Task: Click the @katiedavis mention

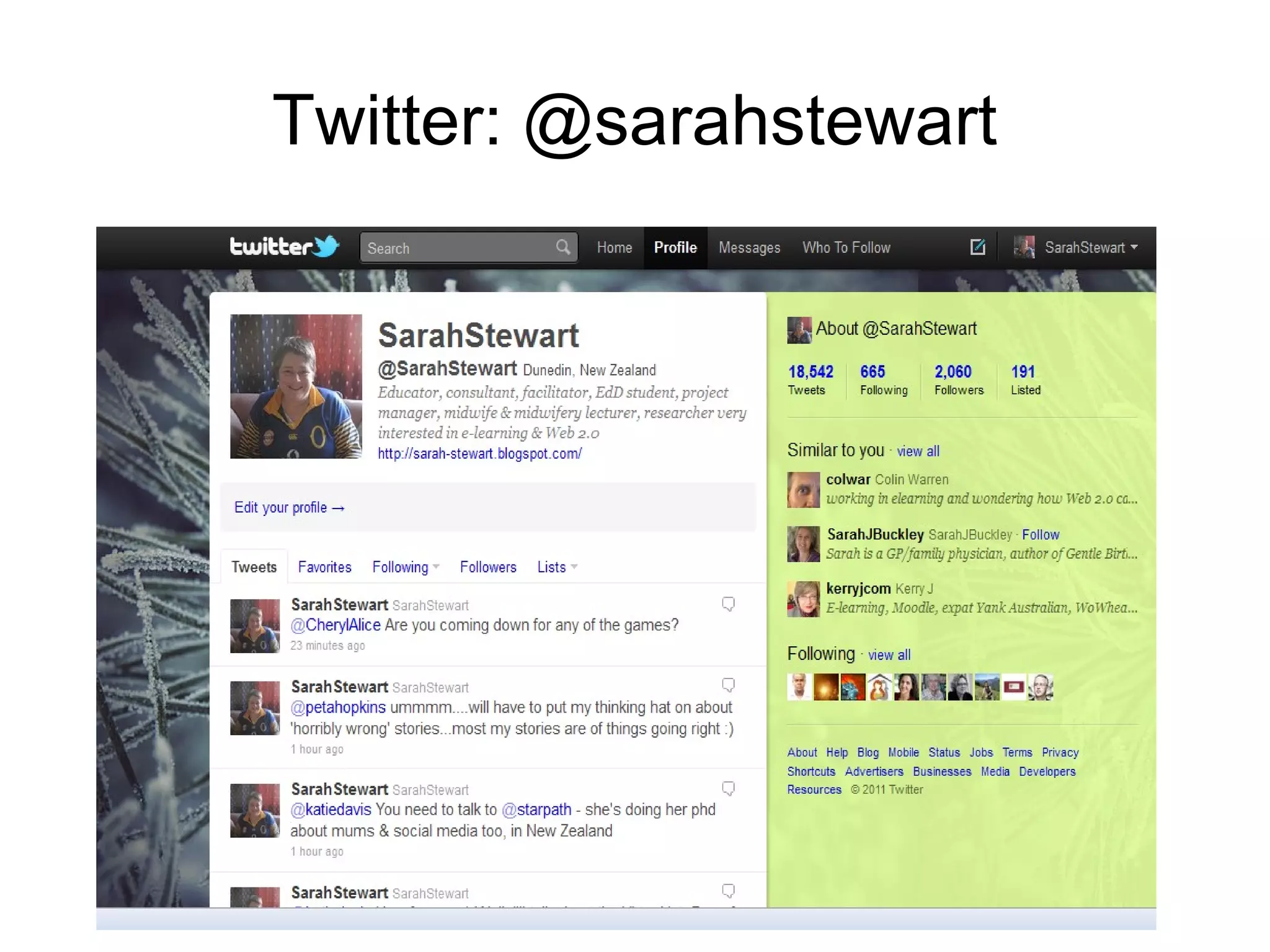Action: (331, 809)
